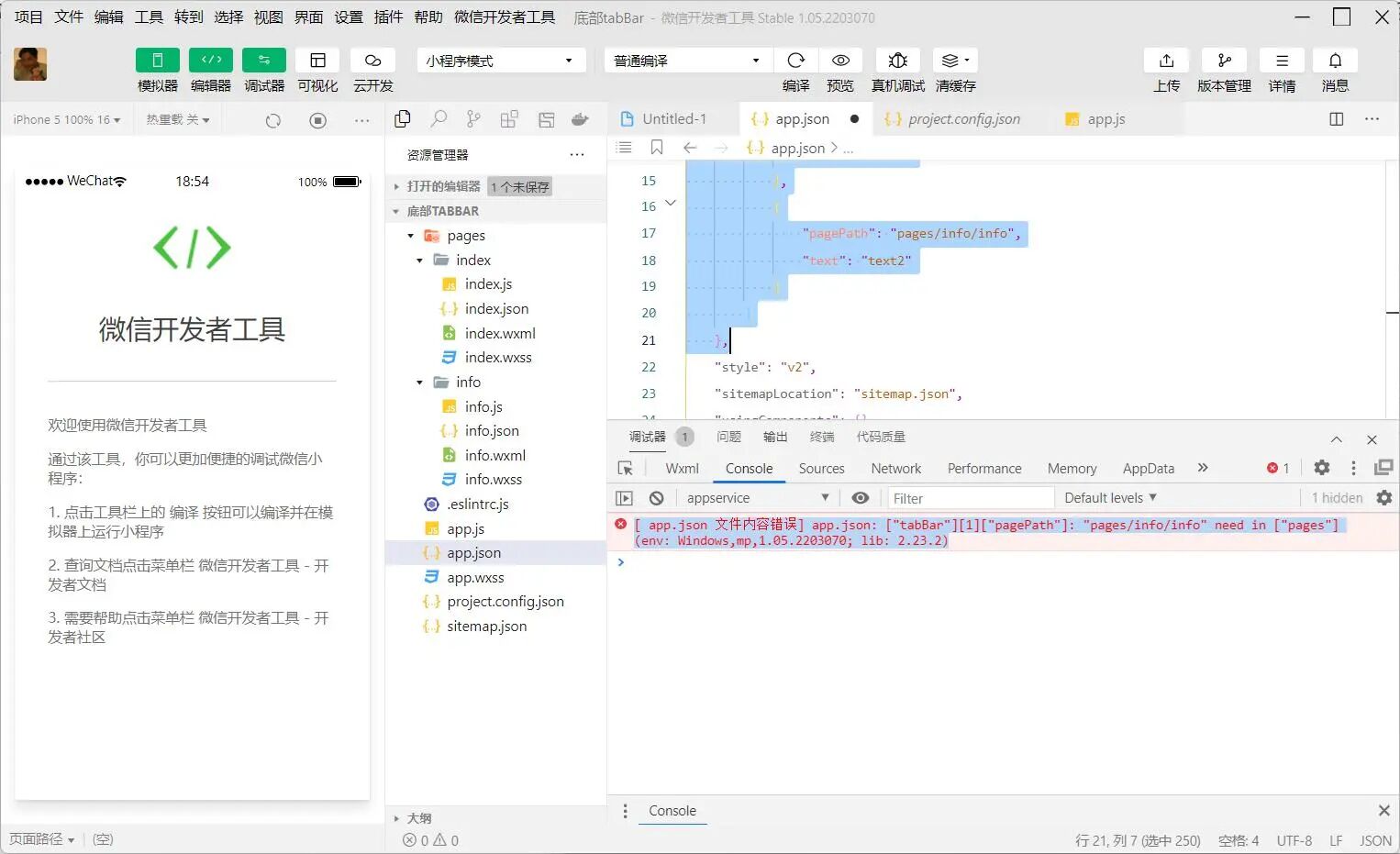Screen dimensions: 1400x854
Task: Select the Wxml devtools tab
Action: [682, 469]
